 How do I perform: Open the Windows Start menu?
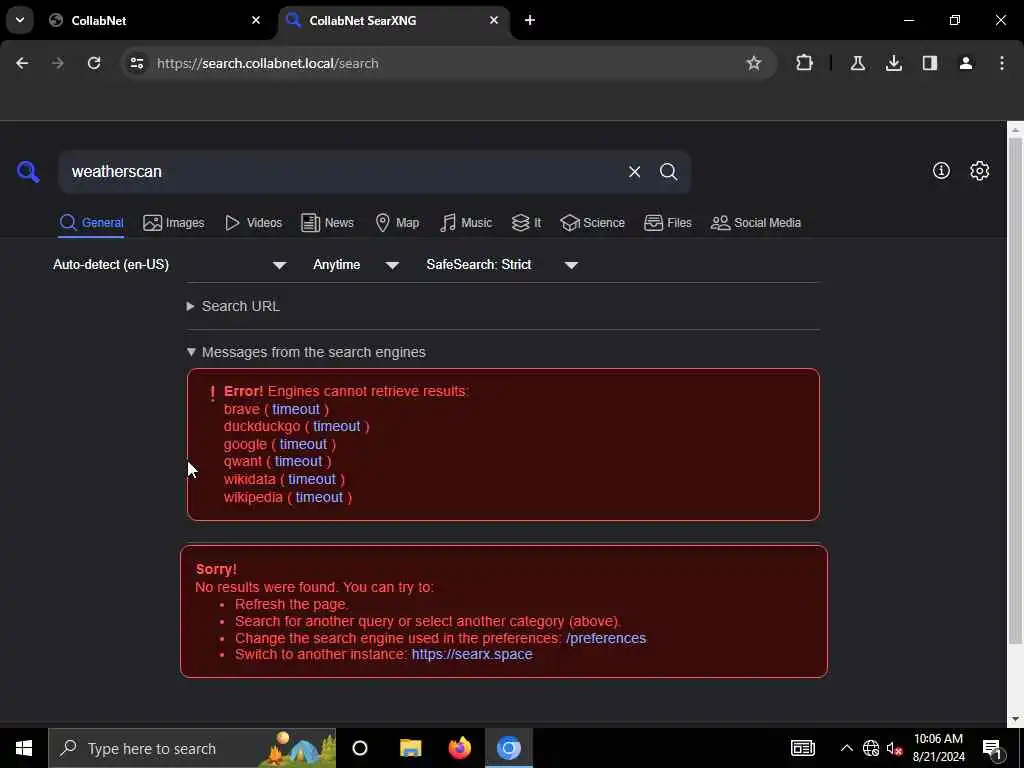[x=24, y=748]
